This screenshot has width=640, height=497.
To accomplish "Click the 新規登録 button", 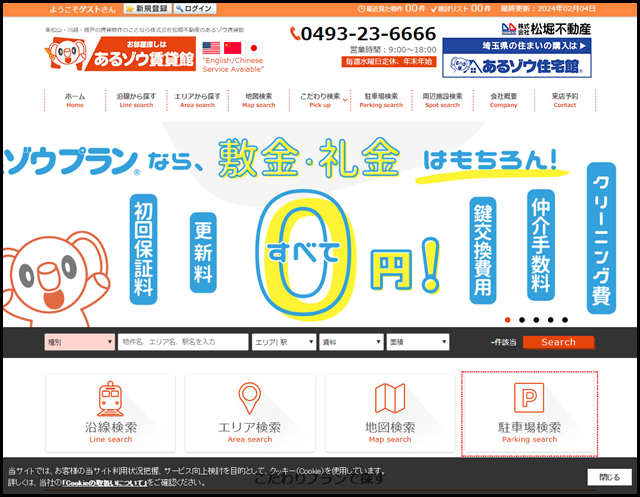I will [x=147, y=9].
